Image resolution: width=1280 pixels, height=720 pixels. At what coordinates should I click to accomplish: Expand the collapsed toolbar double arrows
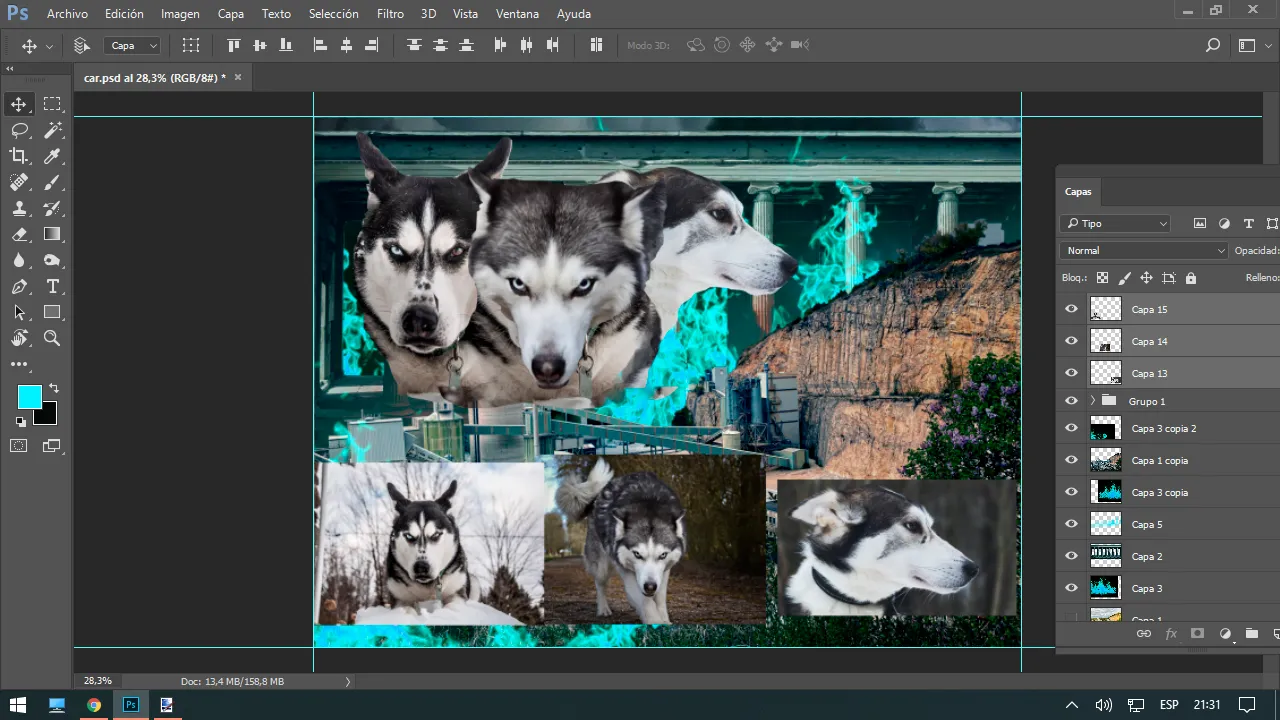[x=10, y=69]
